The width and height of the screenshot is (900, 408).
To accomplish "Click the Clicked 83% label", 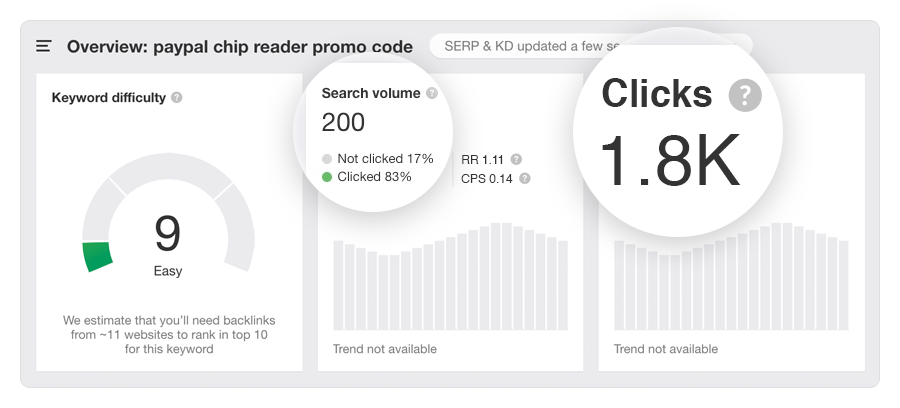I will (x=374, y=177).
